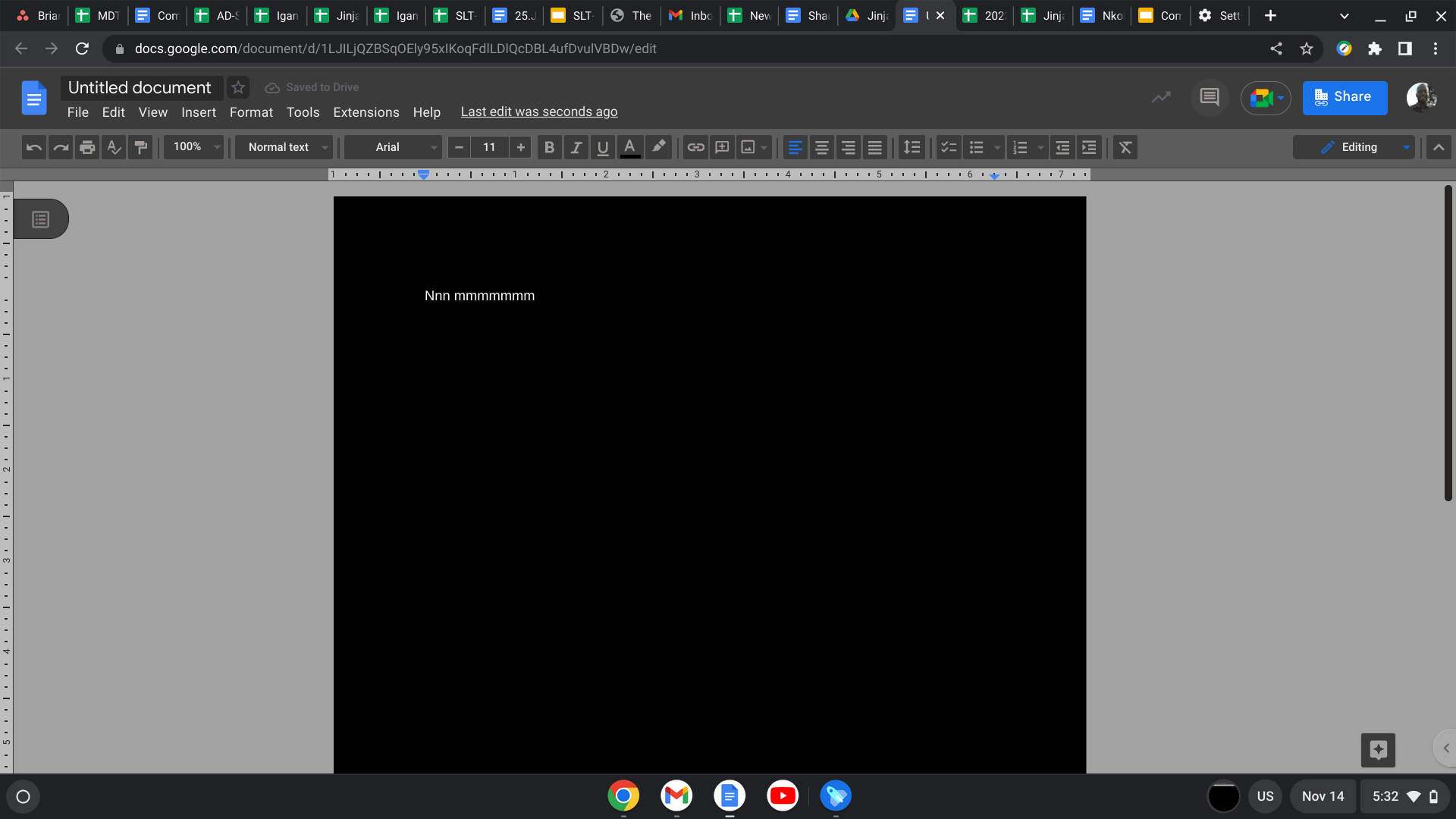Open 'Last edit was seconds ago' link
Viewport: 1456px width, 819px height.
[x=538, y=112]
